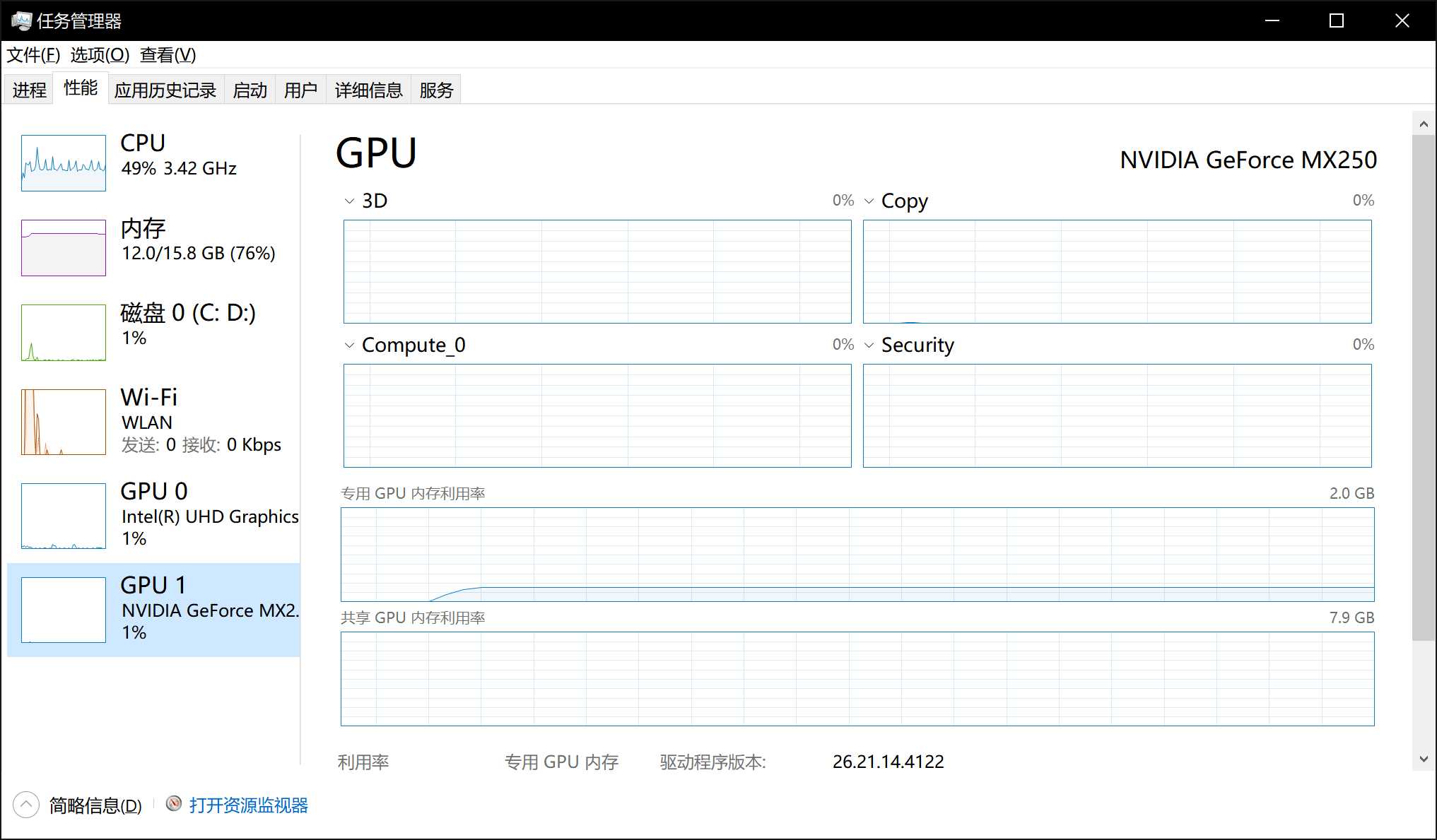Click the Task Manager title bar icon
The image size is (1437, 840).
tap(21, 20)
